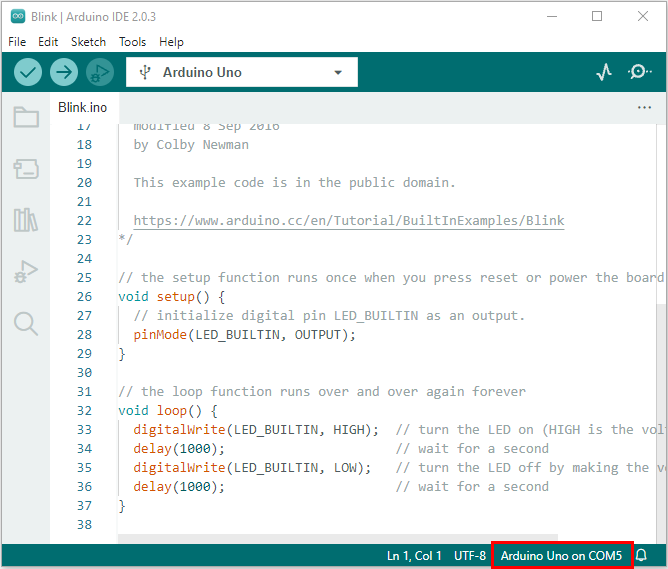Viewport: 668px width, 569px height.
Task: Open the Serial Monitor
Action: click(639, 72)
